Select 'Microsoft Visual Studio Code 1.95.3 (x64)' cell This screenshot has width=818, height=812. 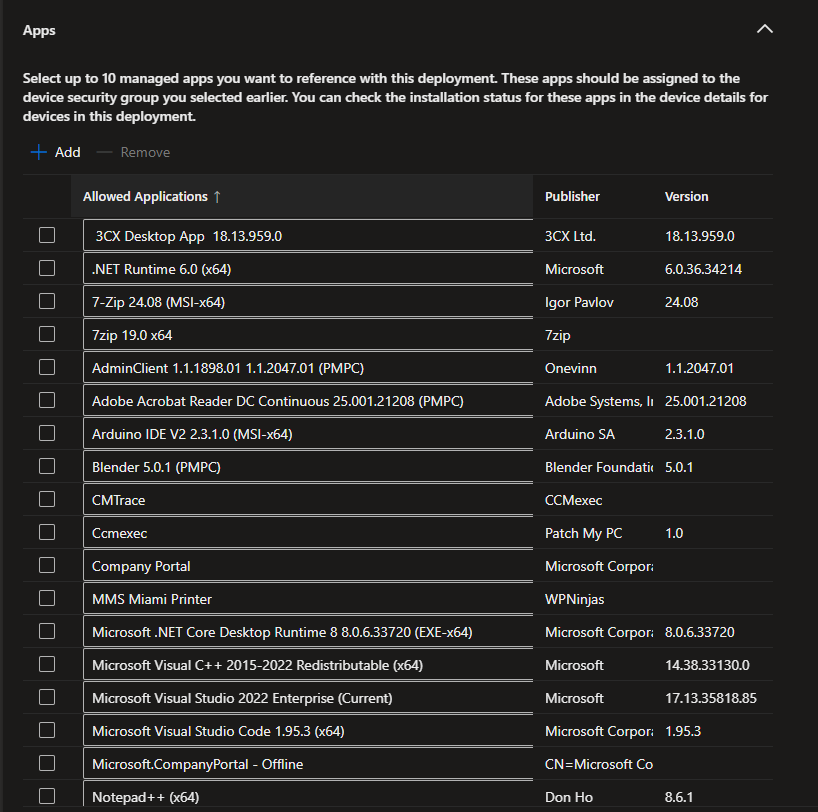308,731
